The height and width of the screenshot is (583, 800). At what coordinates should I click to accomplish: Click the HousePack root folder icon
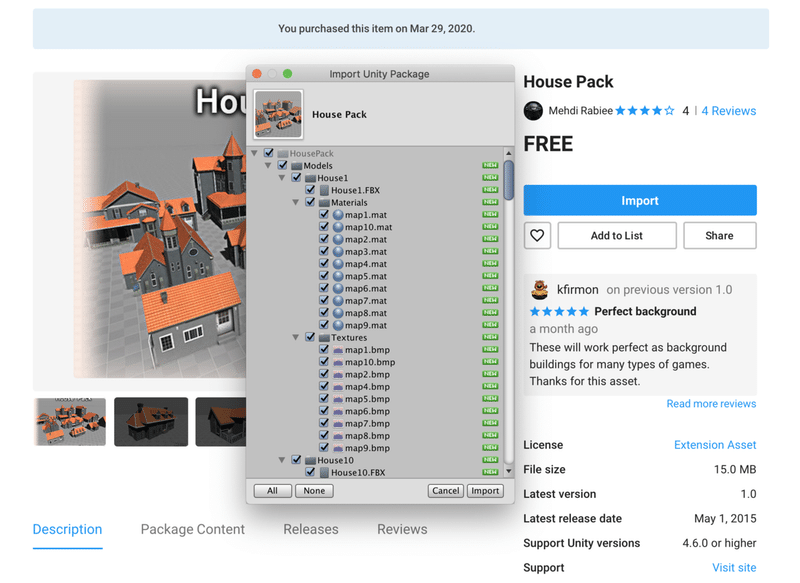(283, 154)
